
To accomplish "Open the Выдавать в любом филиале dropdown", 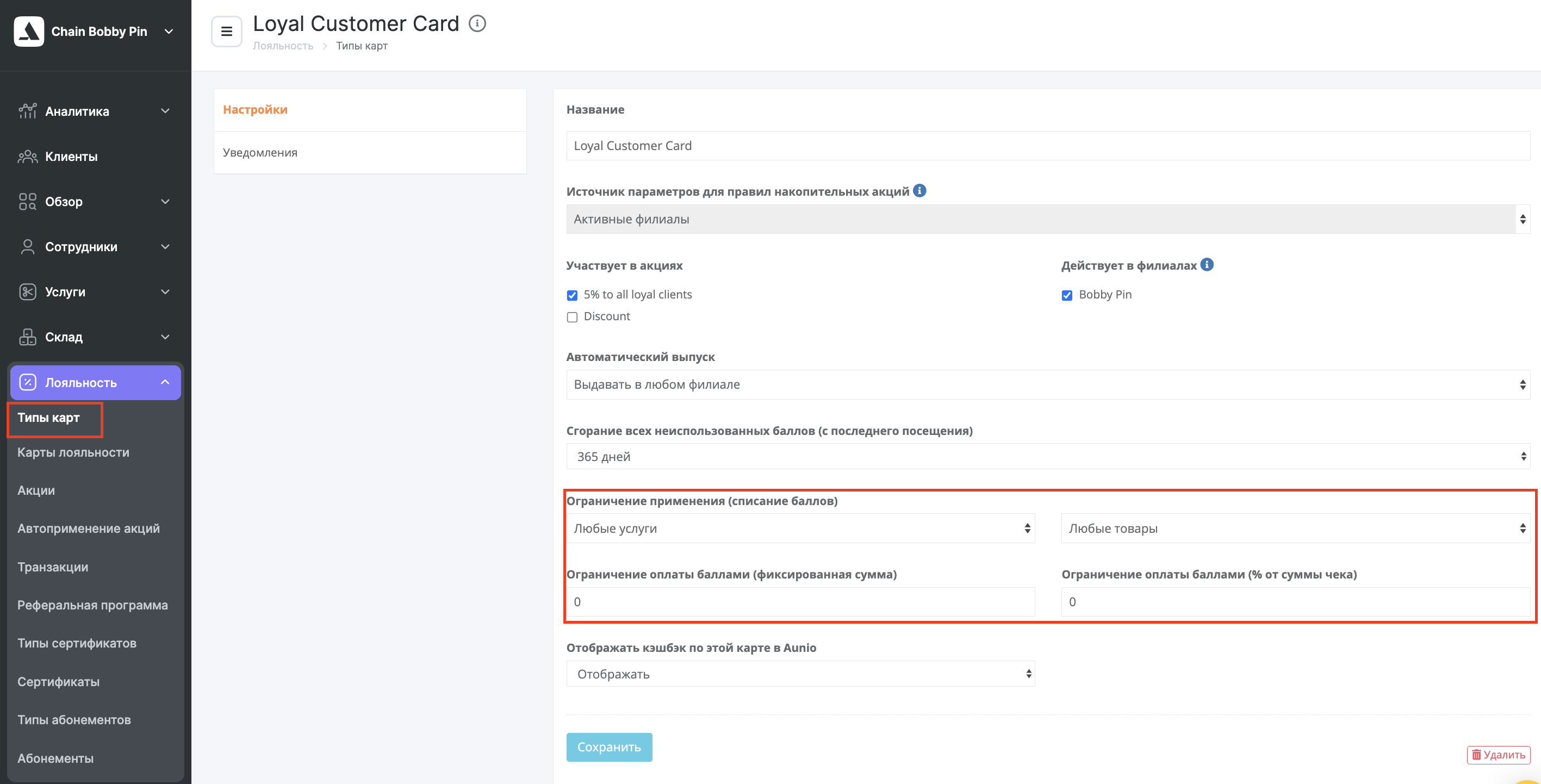I will tap(1048, 384).
